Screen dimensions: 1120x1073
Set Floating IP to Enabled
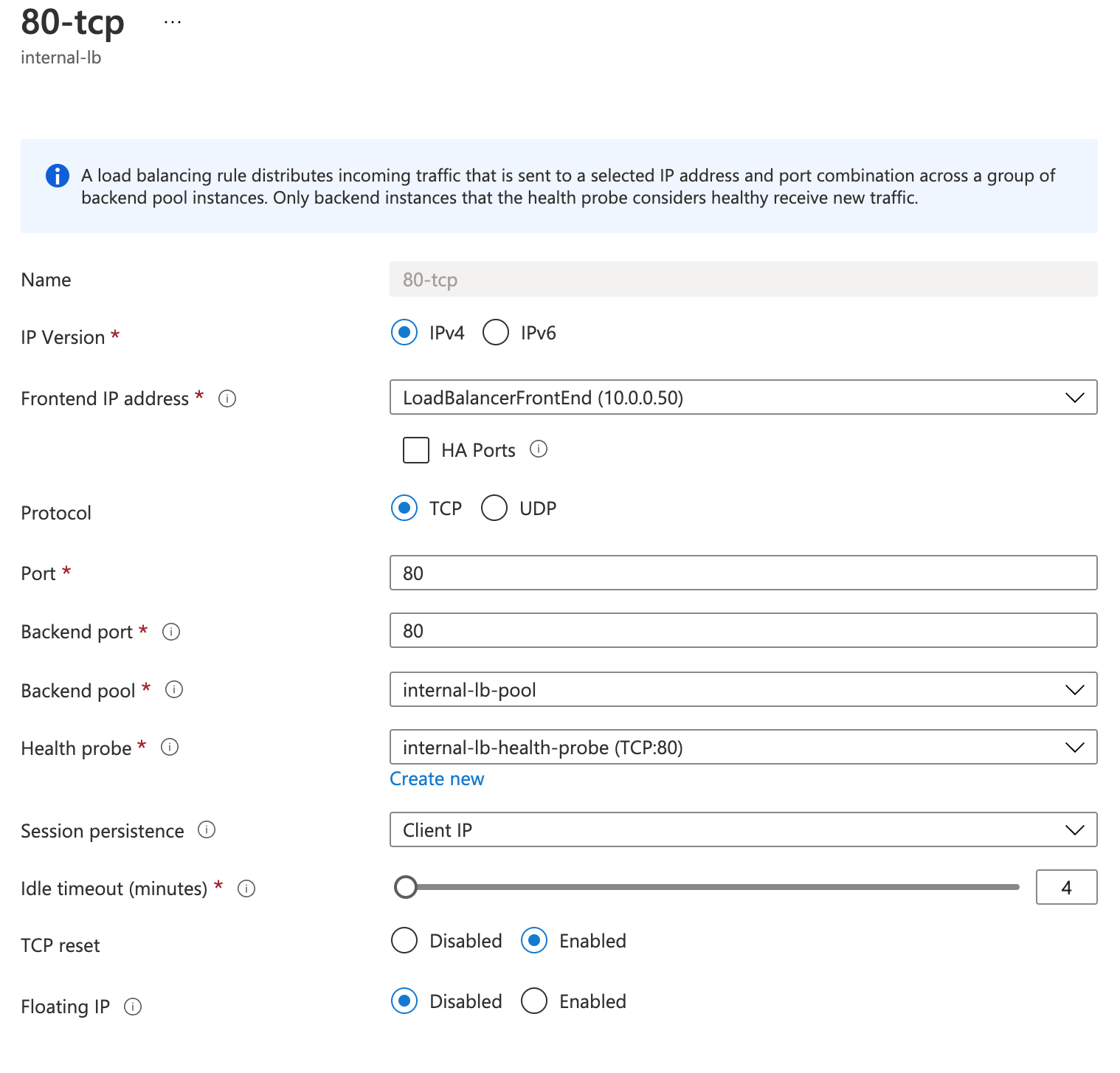coord(534,1001)
